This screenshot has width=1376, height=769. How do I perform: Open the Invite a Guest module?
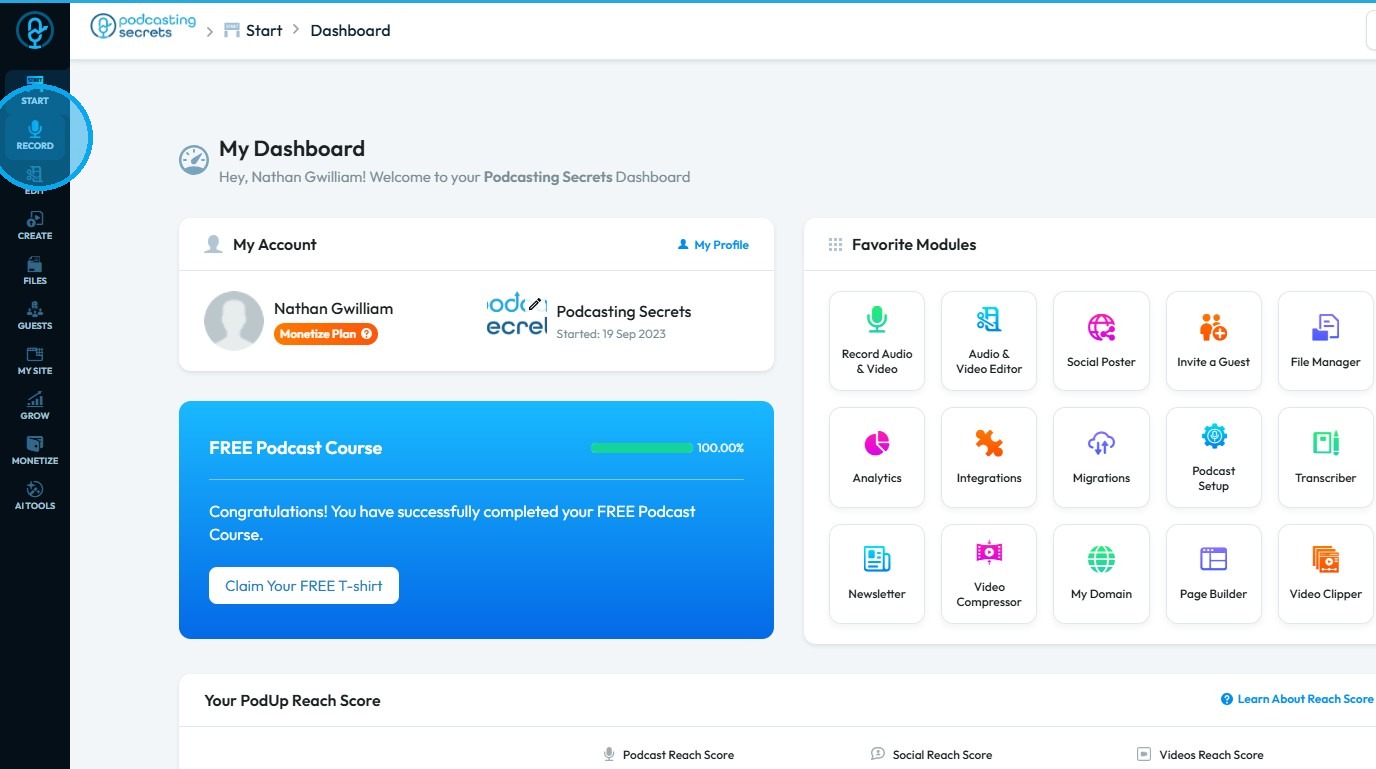pos(1213,340)
